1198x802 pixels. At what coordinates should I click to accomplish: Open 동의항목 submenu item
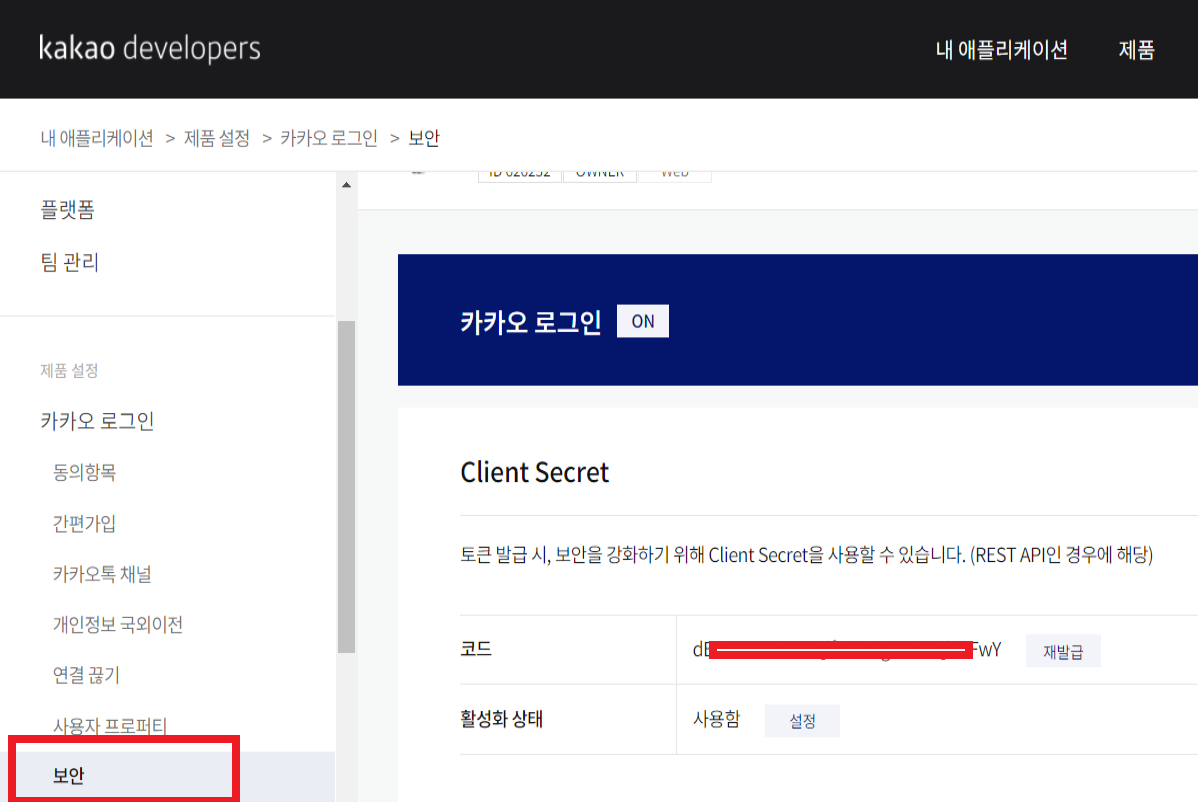click(x=84, y=472)
